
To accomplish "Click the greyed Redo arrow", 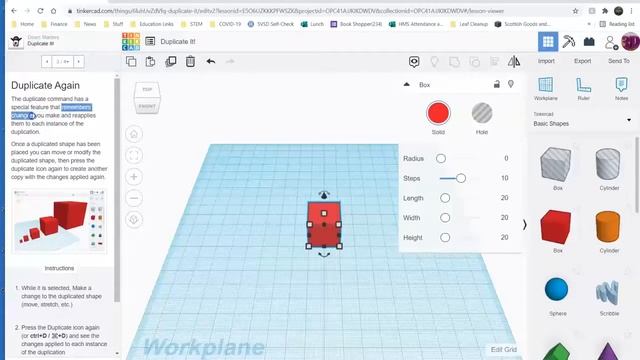I will click(x=230, y=61).
